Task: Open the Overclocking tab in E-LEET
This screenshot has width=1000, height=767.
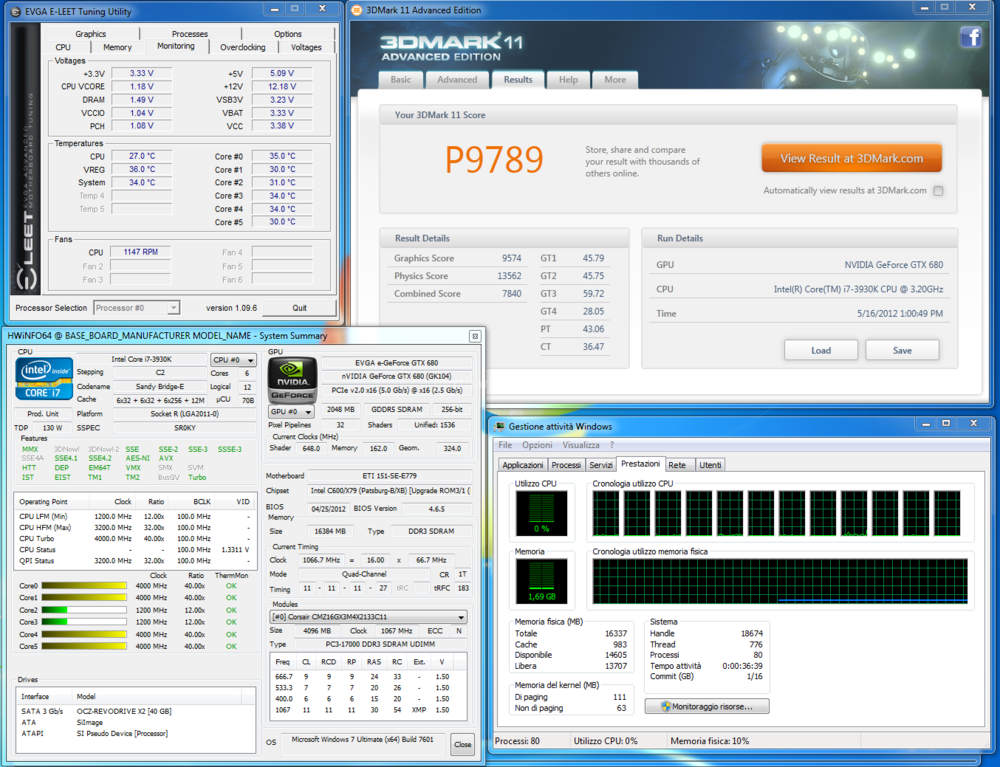Action: pyautogui.click(x=243, y=47)
